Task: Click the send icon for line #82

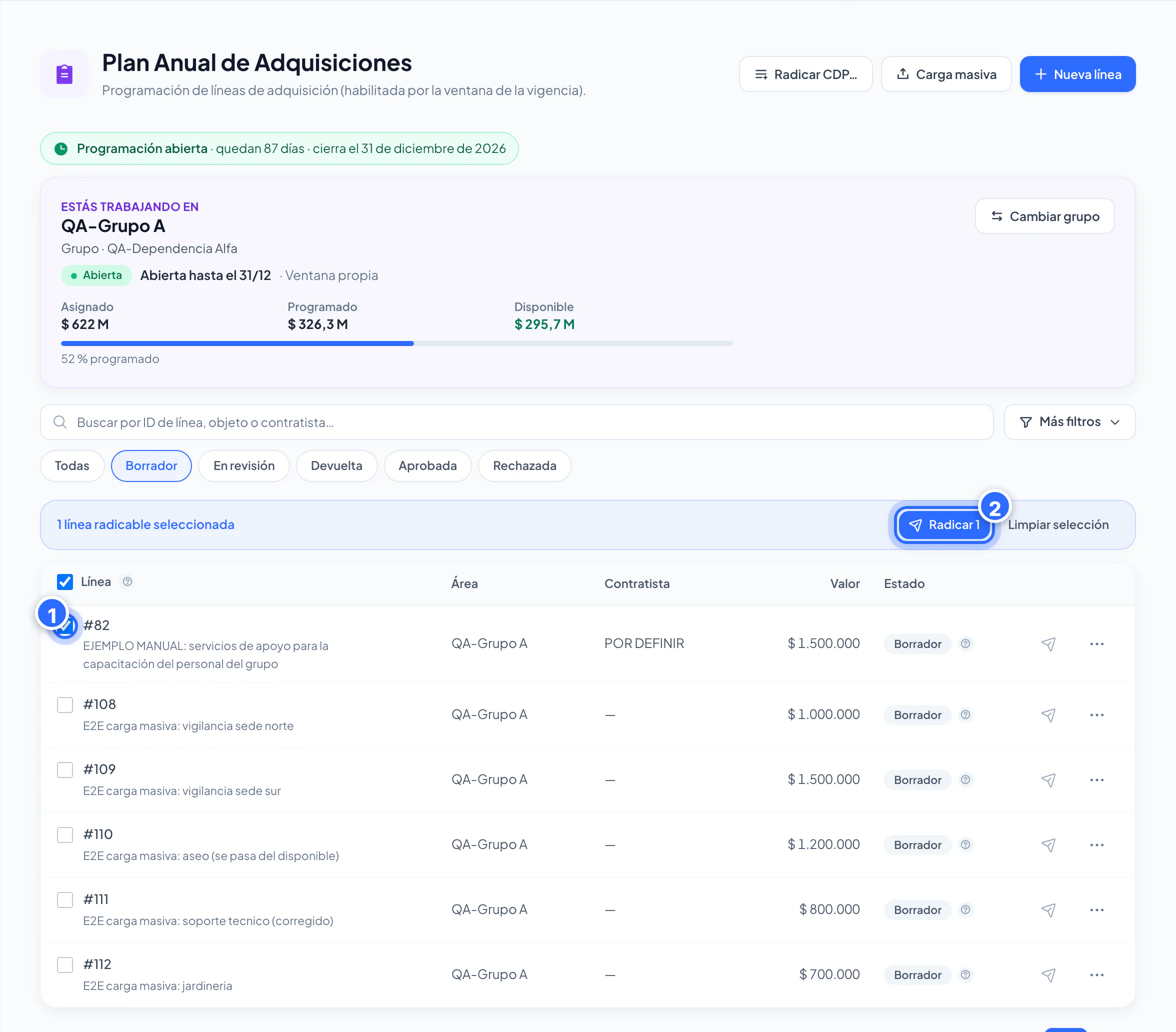Action: pos(1048,643)
